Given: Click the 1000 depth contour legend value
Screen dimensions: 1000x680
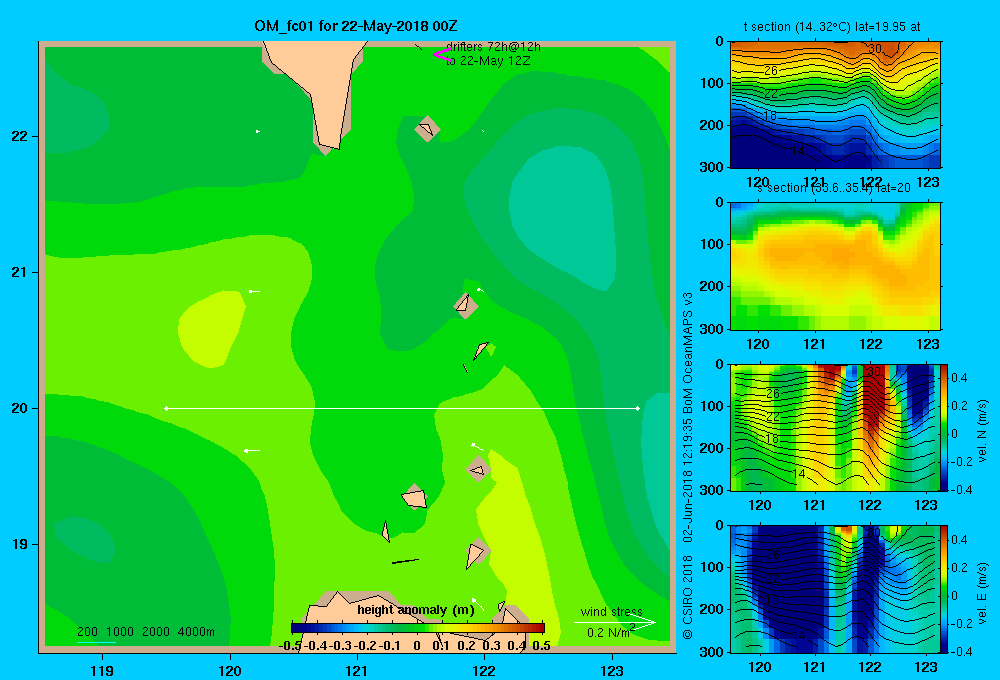Looking at the screenshot, I should 119,632.
